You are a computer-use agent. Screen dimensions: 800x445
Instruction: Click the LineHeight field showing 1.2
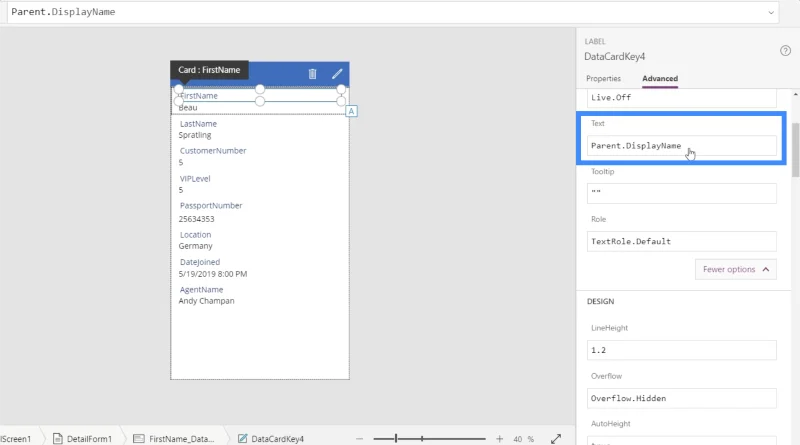coord(682,350)
